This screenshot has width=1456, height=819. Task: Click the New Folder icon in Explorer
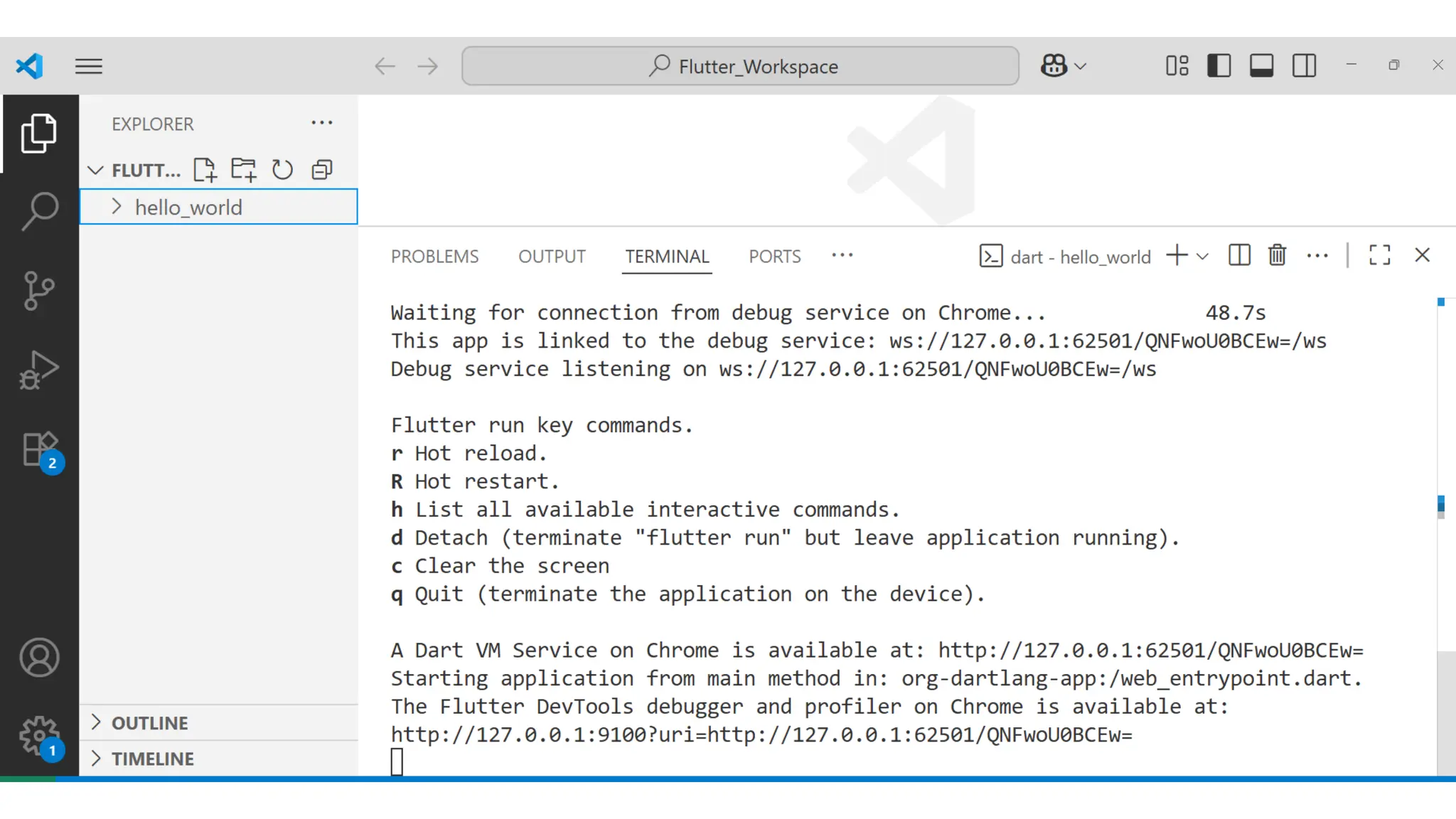pyautogui.click(x=243, y=170)
